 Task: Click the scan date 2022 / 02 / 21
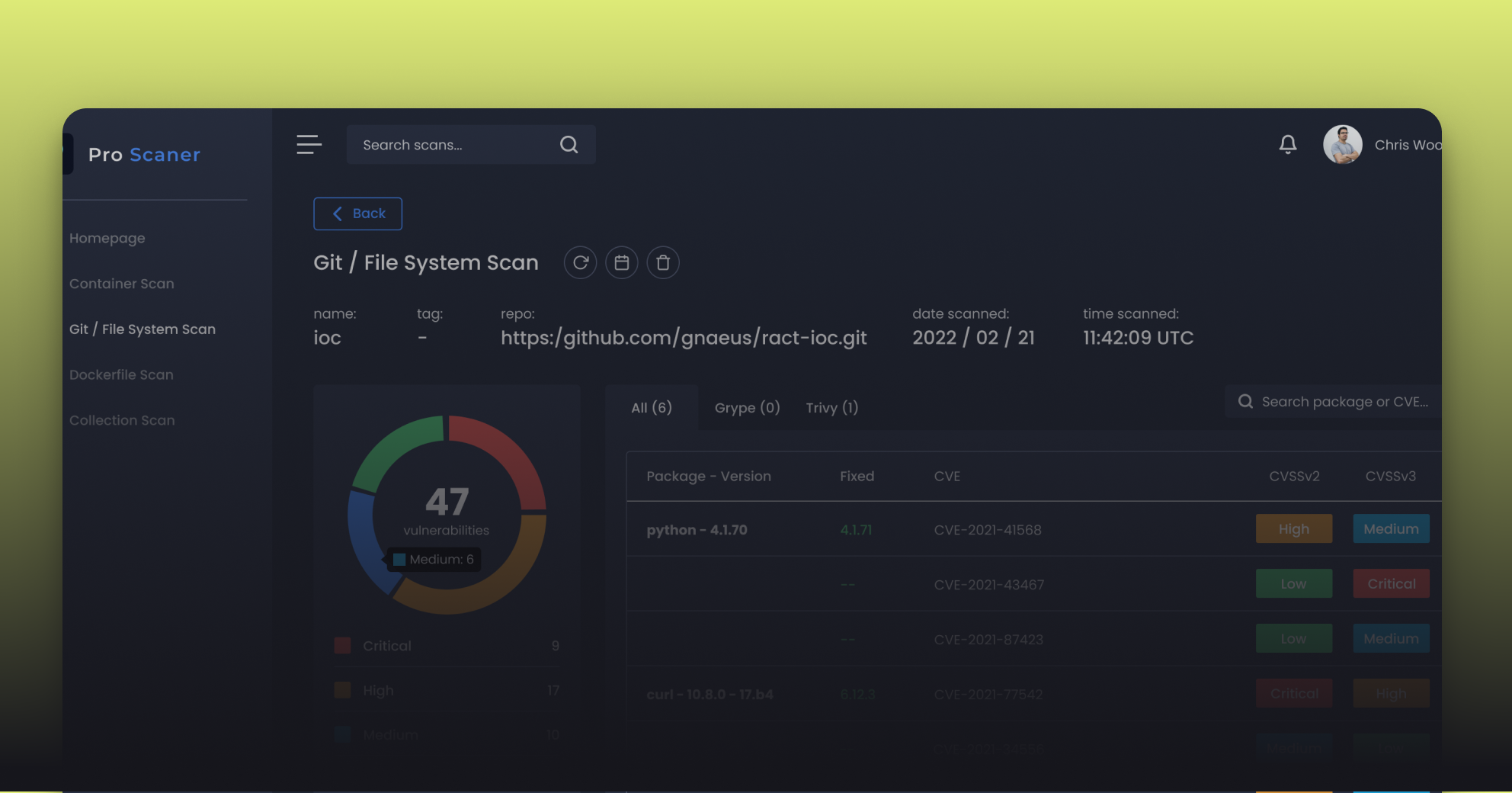click(x=974, y=338)
